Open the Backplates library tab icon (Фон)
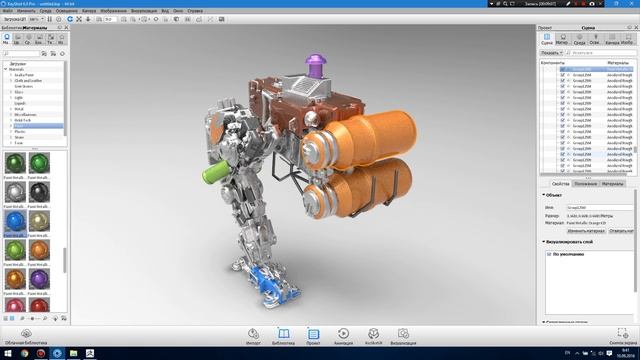Image resolution: width=640 pixels, height=360 pixels. (39, 39)
